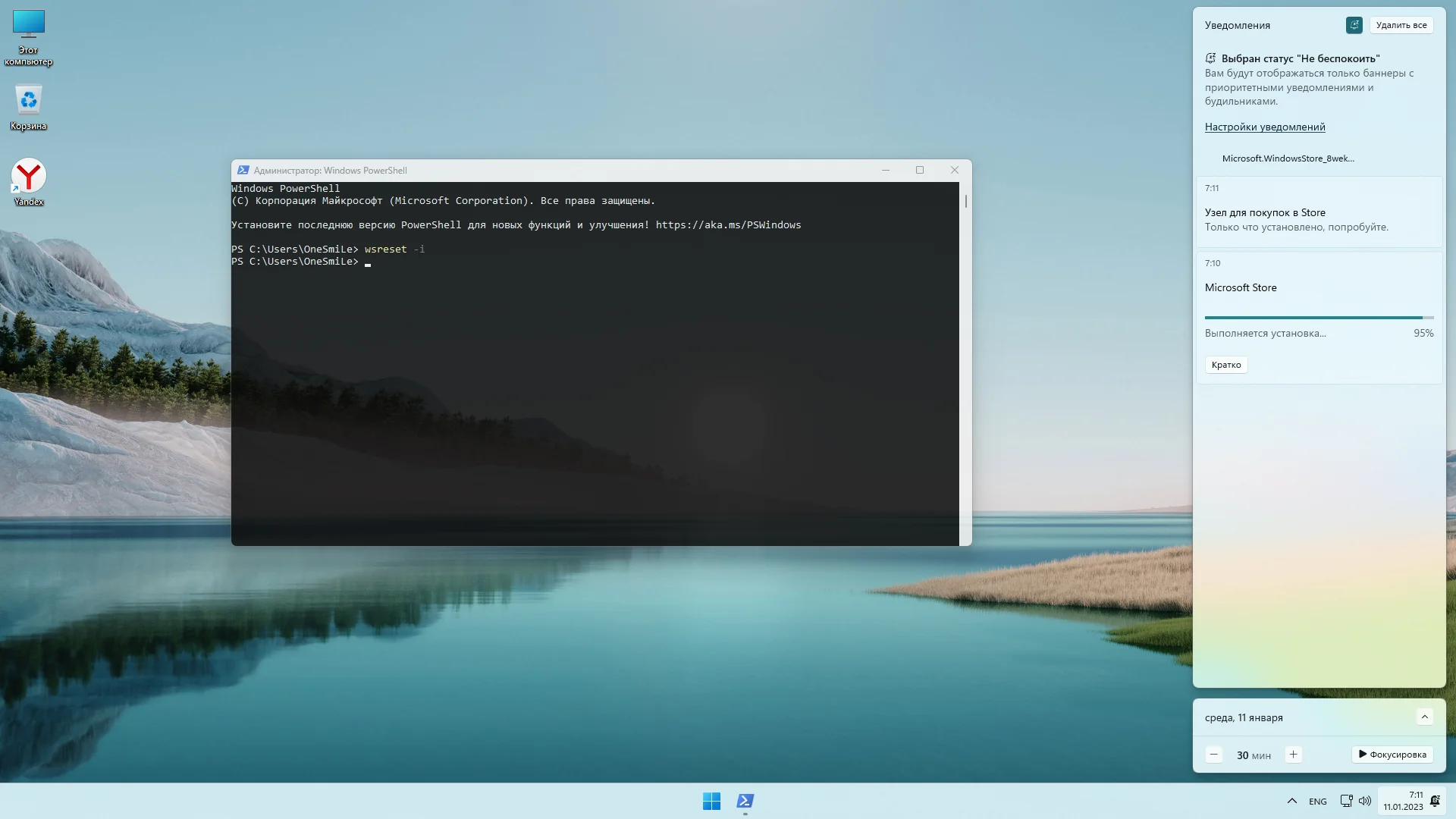Viewport: 1456px width, 819px height.
Task: Open the This PC (Этот компьютер) desktop icon
Action: 29,25
